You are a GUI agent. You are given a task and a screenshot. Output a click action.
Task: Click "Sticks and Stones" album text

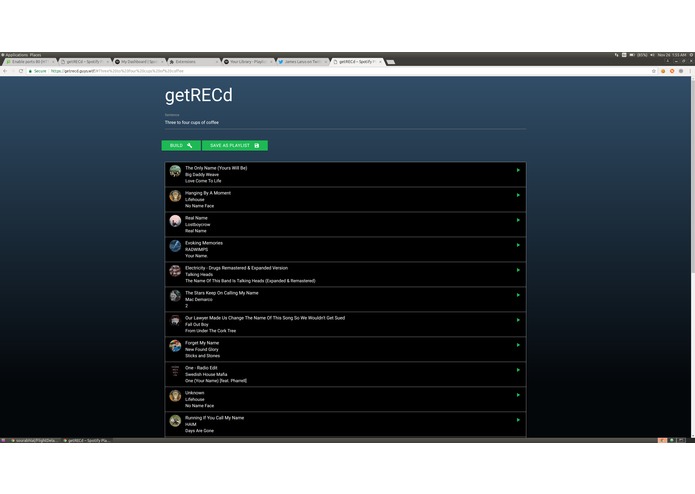202,356
